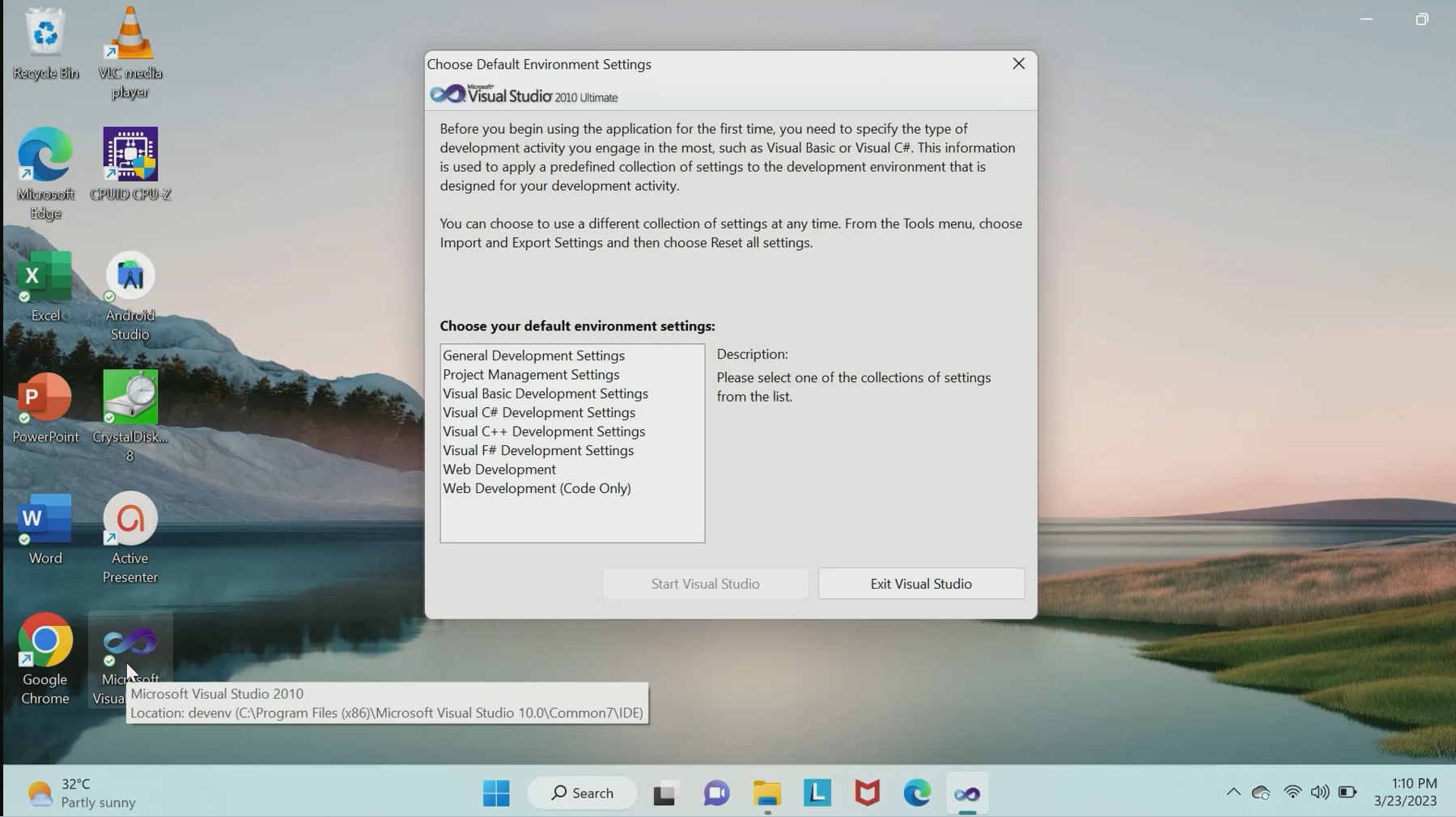Open the clock and date panel

1406,793
